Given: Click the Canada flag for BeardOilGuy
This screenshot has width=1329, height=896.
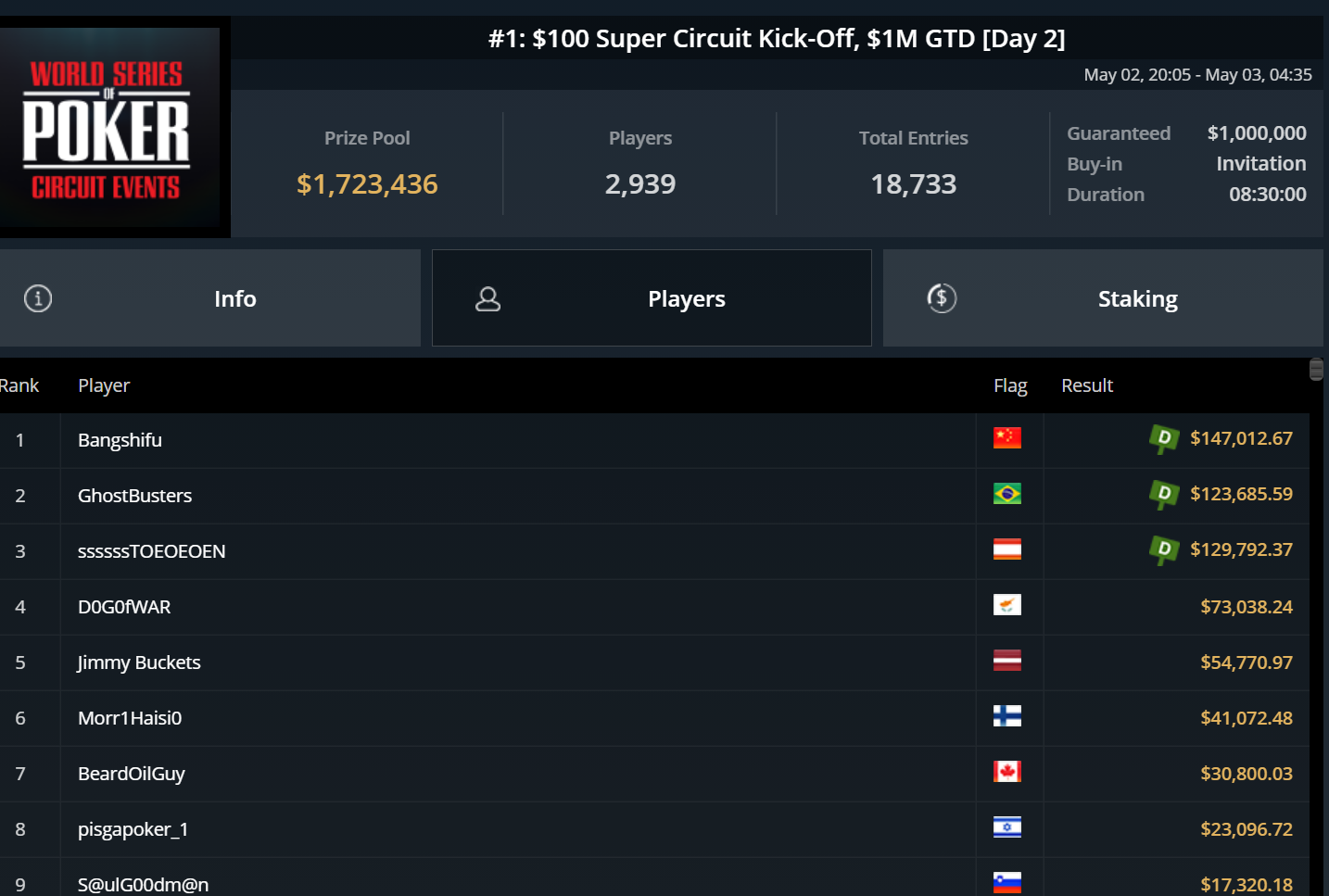Looking at the screenshot, I should [1006, 772].
